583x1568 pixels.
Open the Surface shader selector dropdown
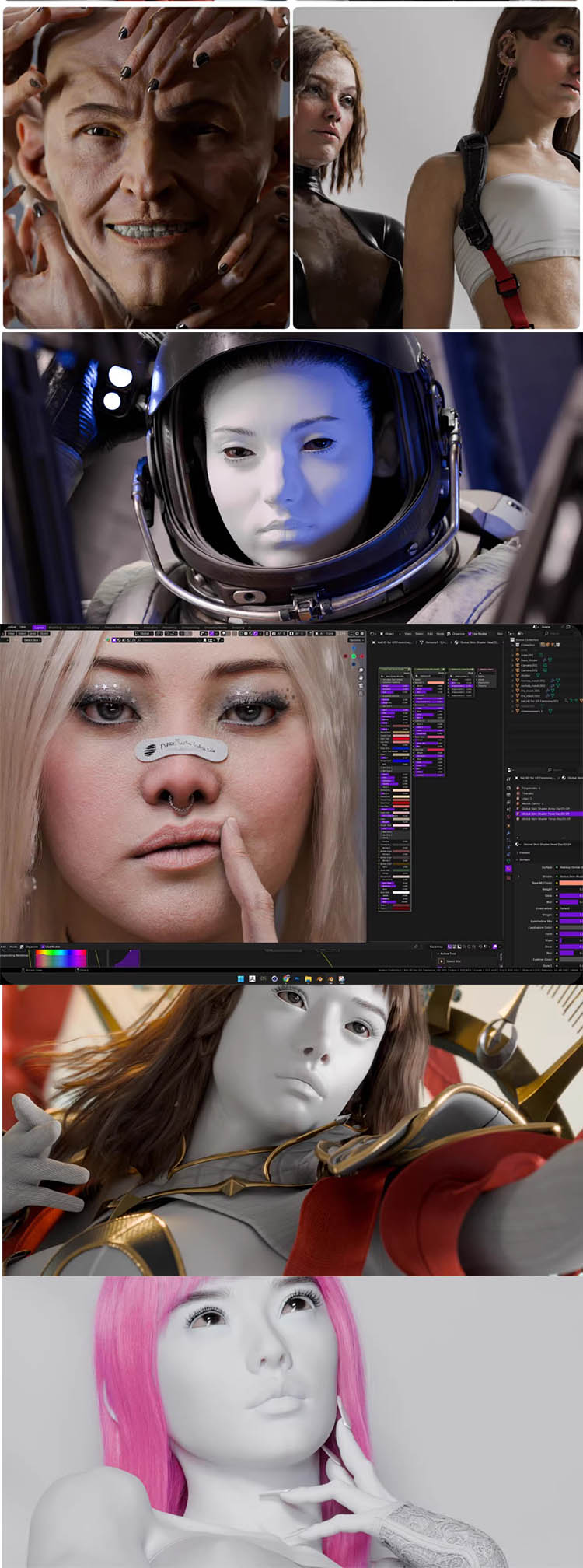(571, 867)
